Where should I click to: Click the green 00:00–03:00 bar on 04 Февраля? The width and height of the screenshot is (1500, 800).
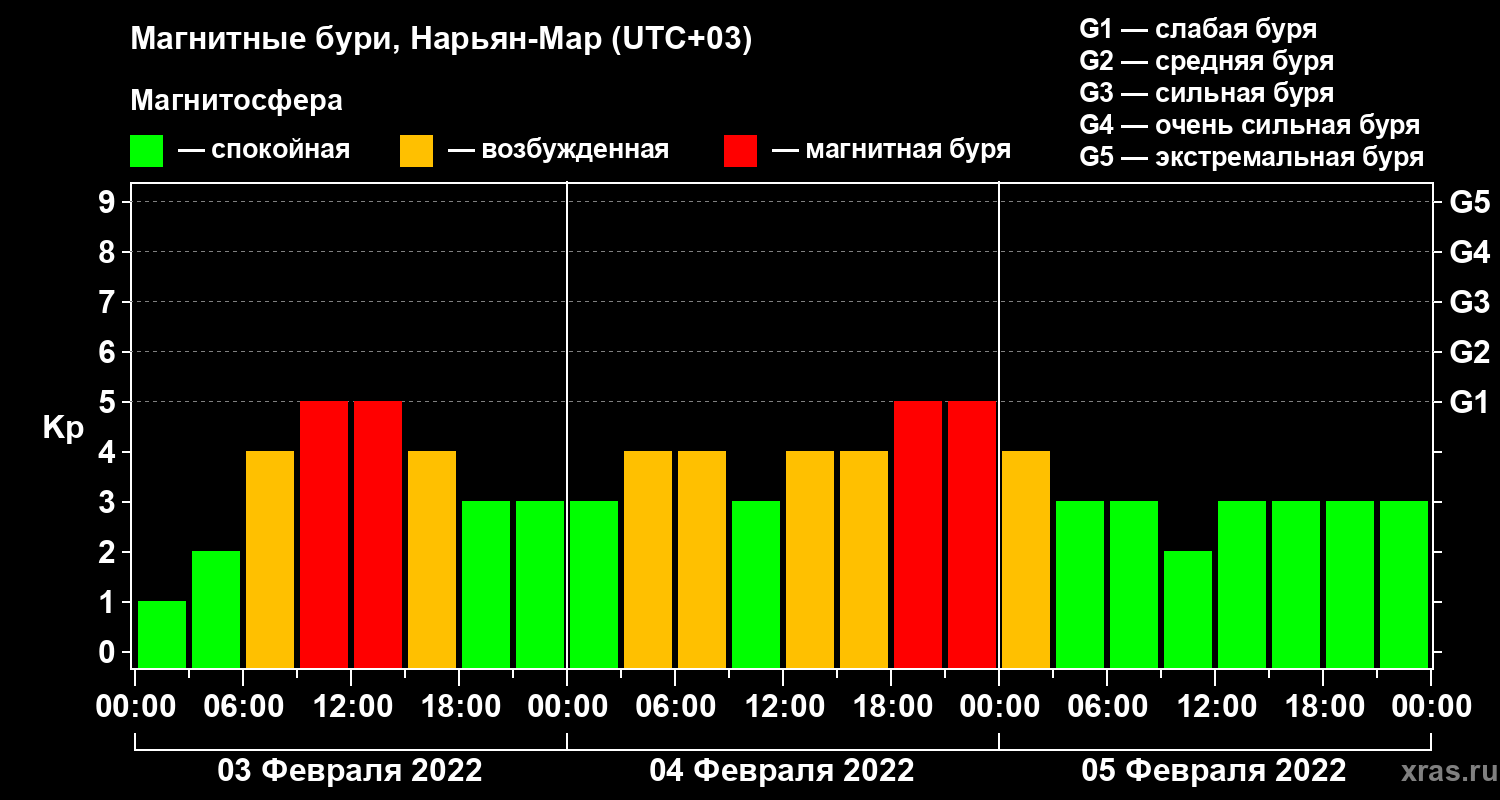(594, 584)
